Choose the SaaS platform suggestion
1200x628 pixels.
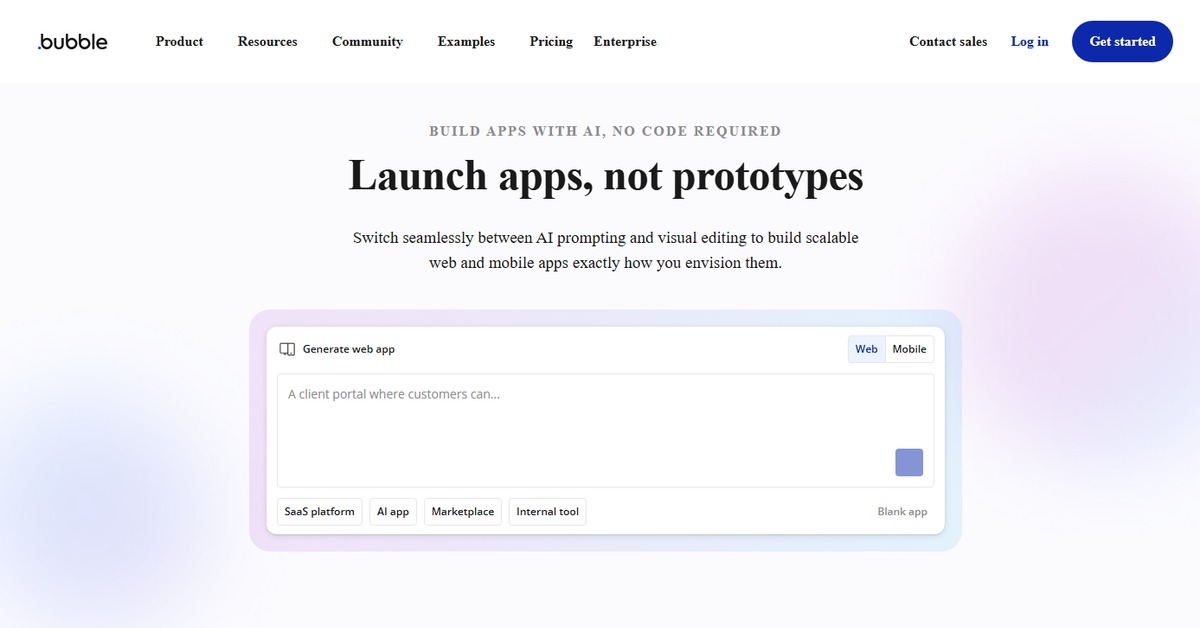pyautogui.click(x=319, y=512)
